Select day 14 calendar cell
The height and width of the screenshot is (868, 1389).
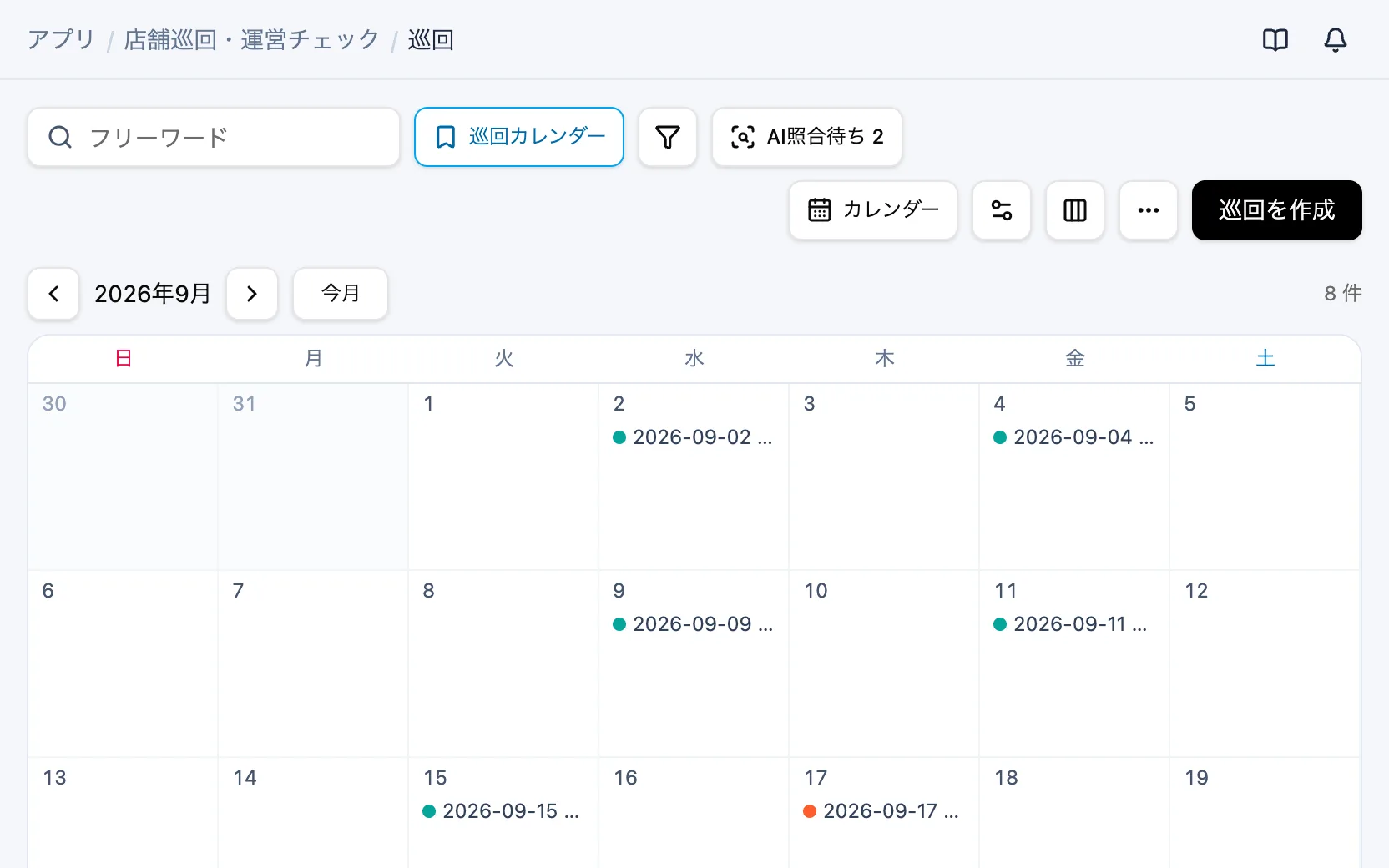313,813
